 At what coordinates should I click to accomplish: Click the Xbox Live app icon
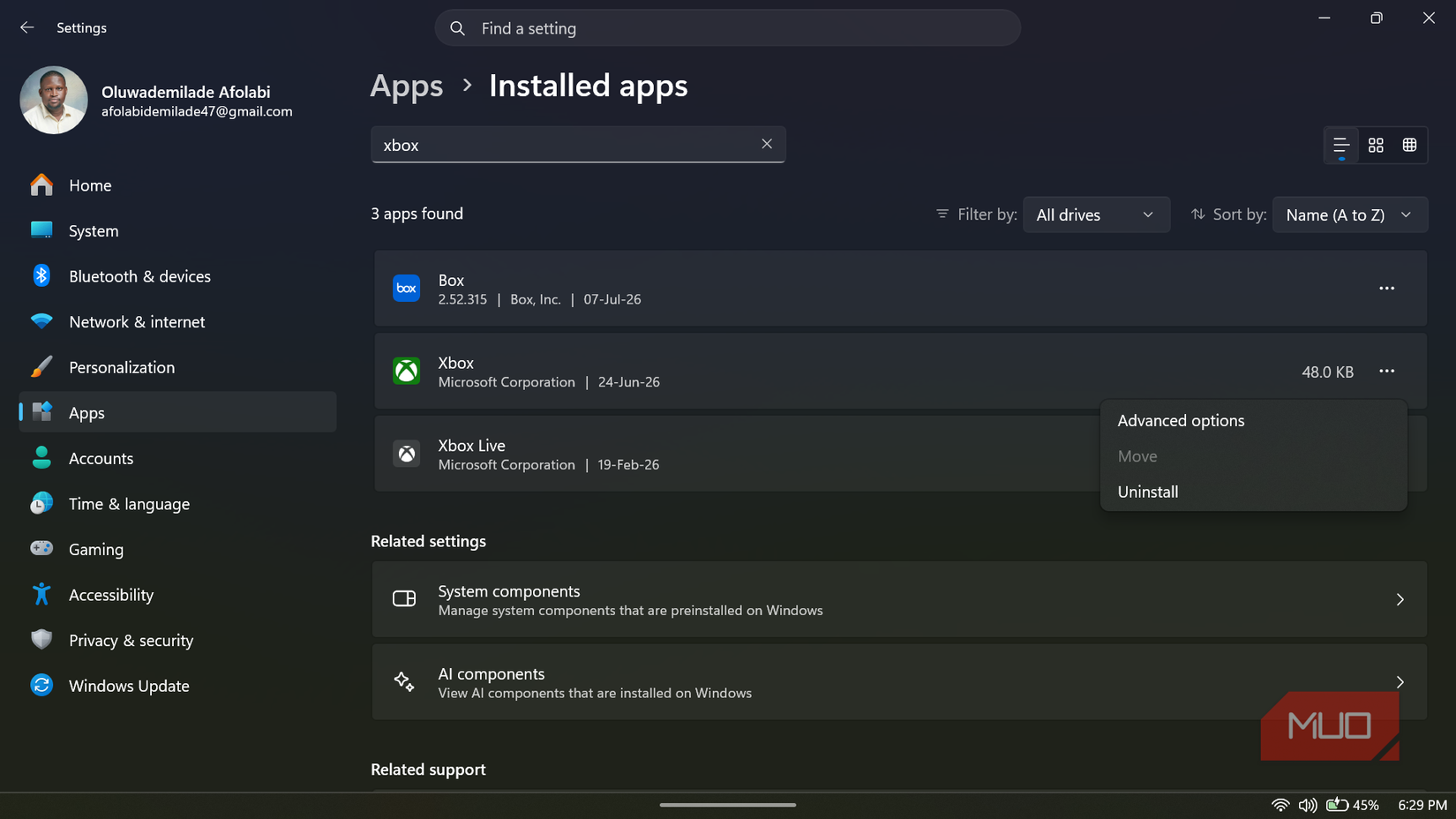pyautogui.click(x=406, y=454)
